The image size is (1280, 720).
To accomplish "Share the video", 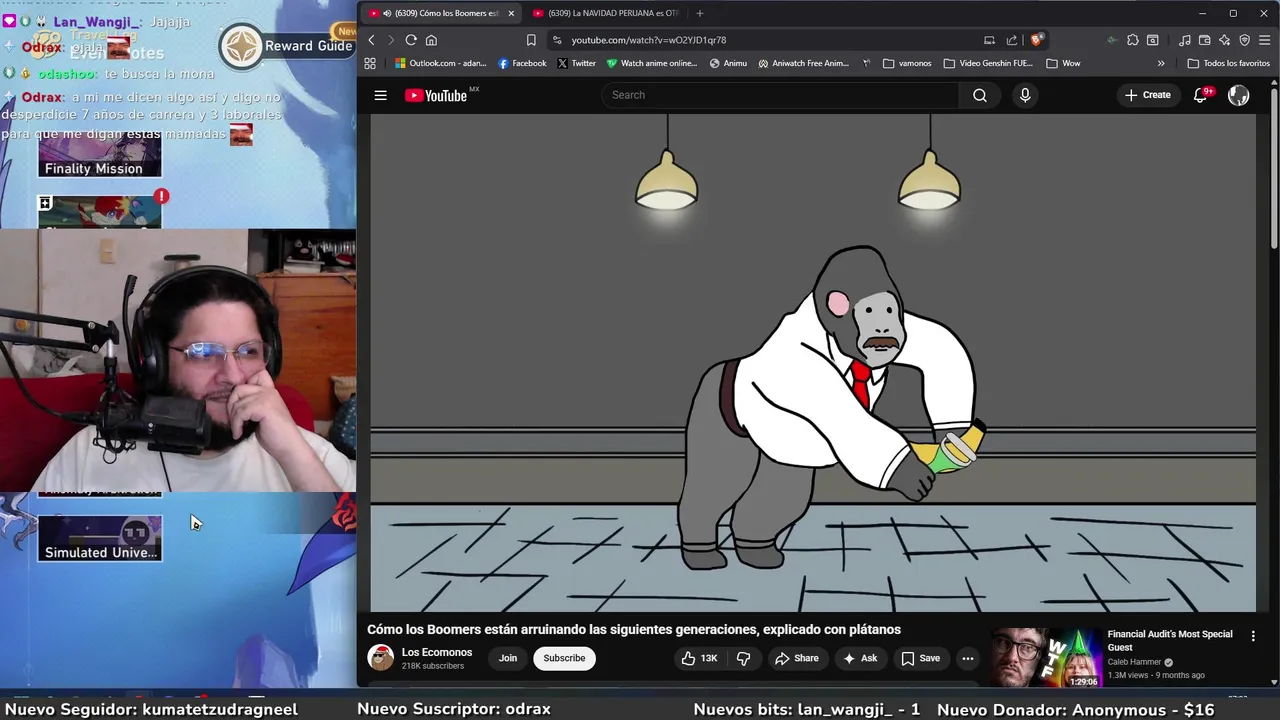I will click(x=797, y=658).
